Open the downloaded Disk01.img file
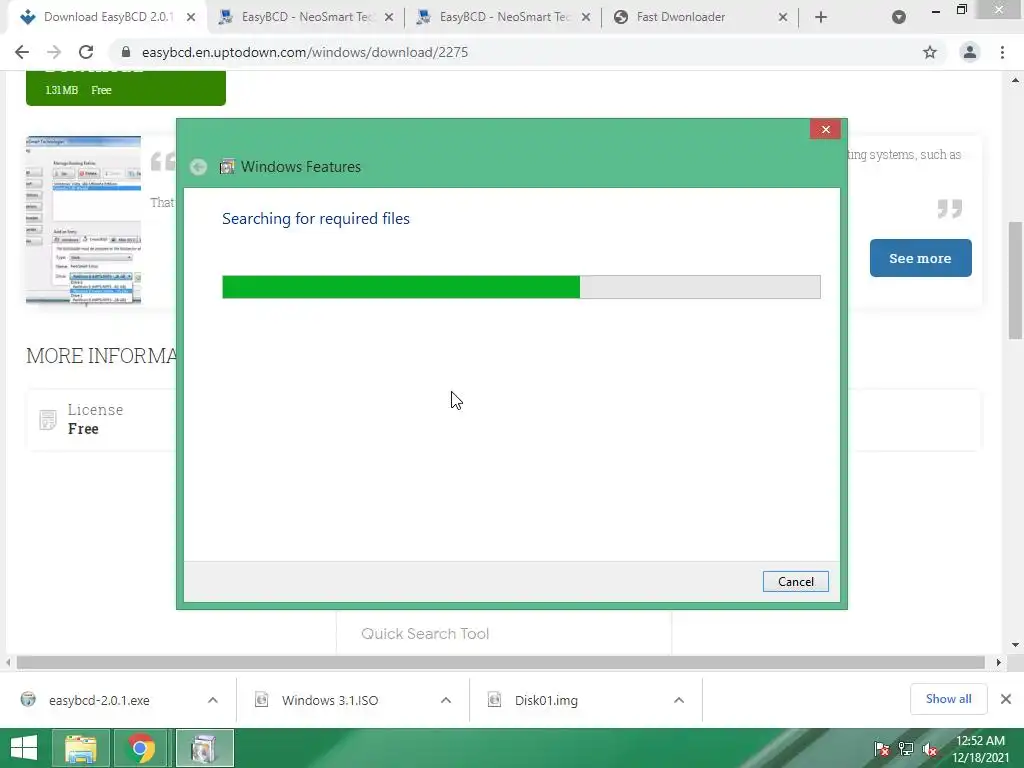The image size is (1024, 768). [546, 701]
